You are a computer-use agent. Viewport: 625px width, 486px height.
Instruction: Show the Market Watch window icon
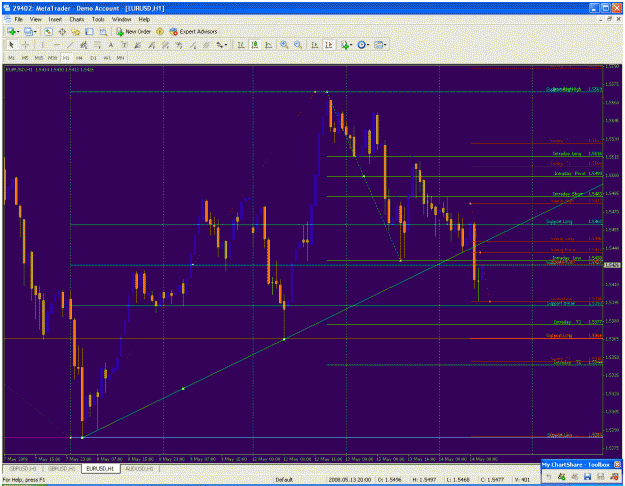click(x=49, y=32)
